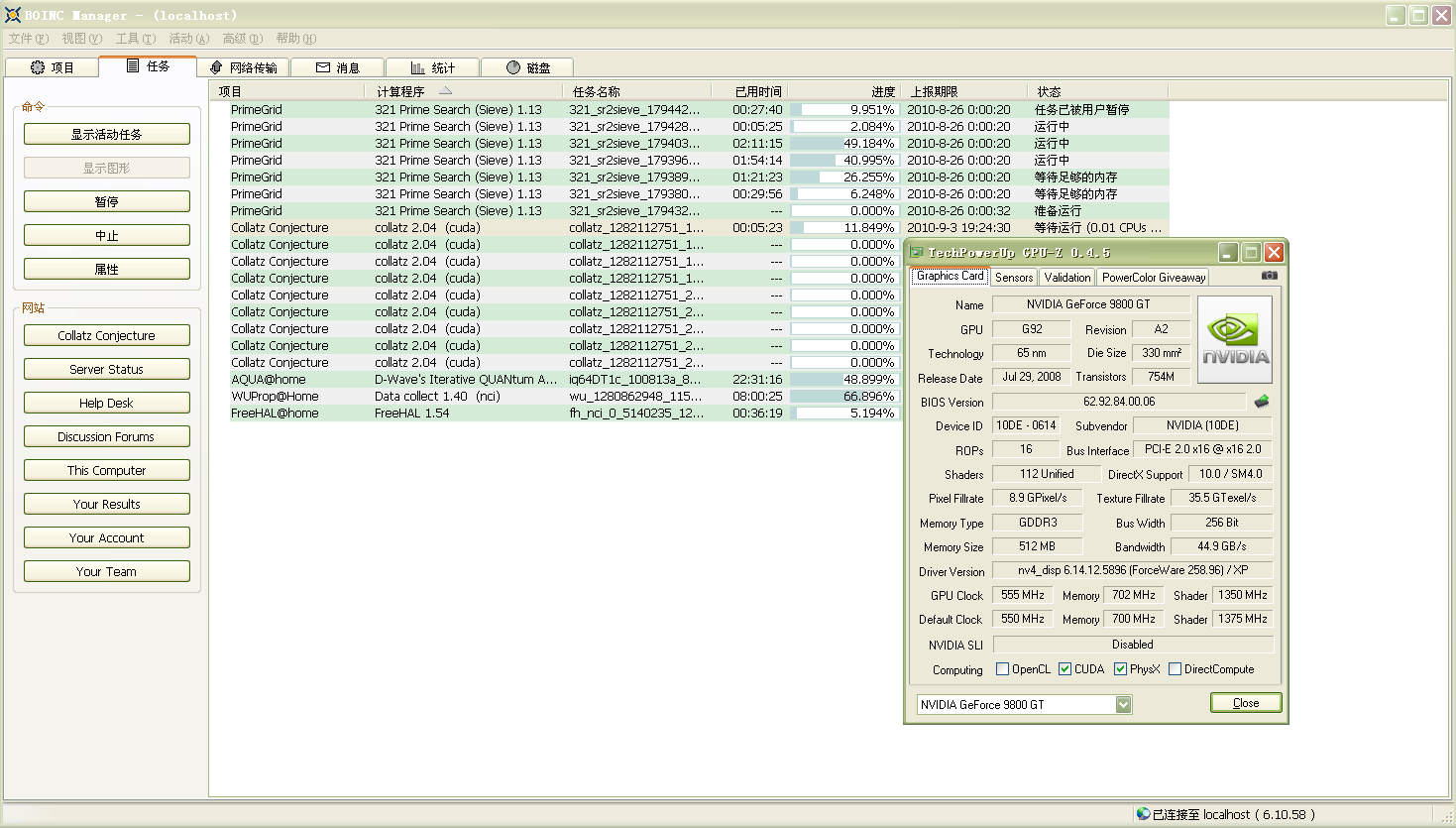Screen dimensions: 1456x828
Task: Toggle the PhysX checkbox
Action: [x=1120, y=669]
